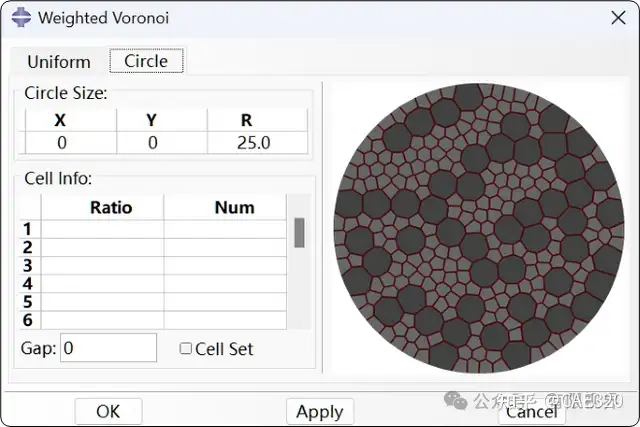Viewport: 640px width, 427px height.
Task: Edit the X value cell
Action: click(x=71, y=143)
